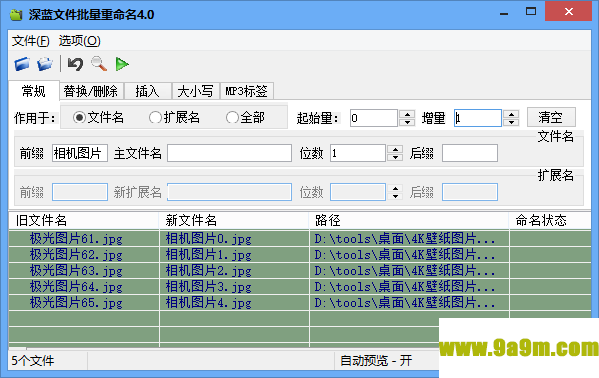599x378 pixels.
Task: Increase the 起始量 value with up arrow
Action: click(407, 114)
